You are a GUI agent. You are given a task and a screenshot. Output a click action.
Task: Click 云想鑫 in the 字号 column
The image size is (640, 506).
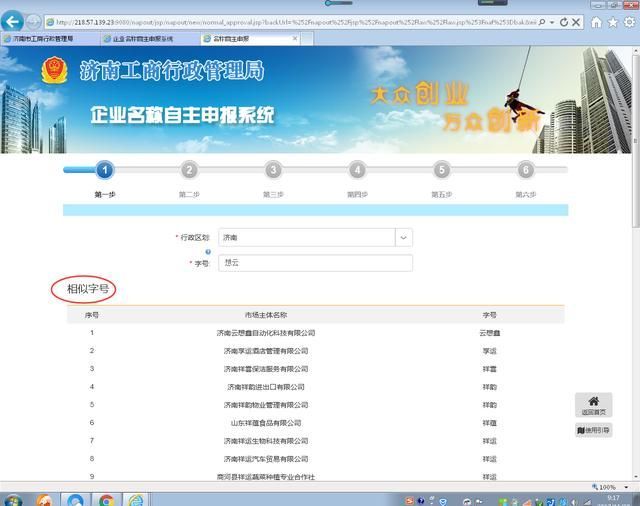489,333
